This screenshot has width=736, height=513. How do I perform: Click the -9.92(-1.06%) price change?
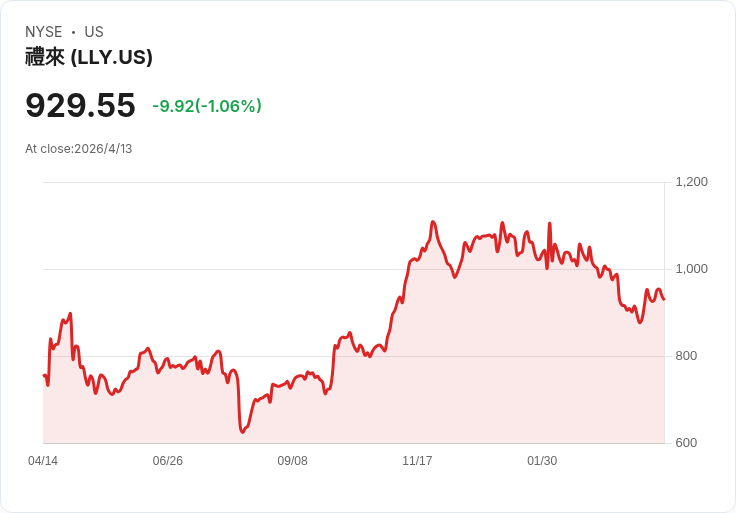pos(207,106)
